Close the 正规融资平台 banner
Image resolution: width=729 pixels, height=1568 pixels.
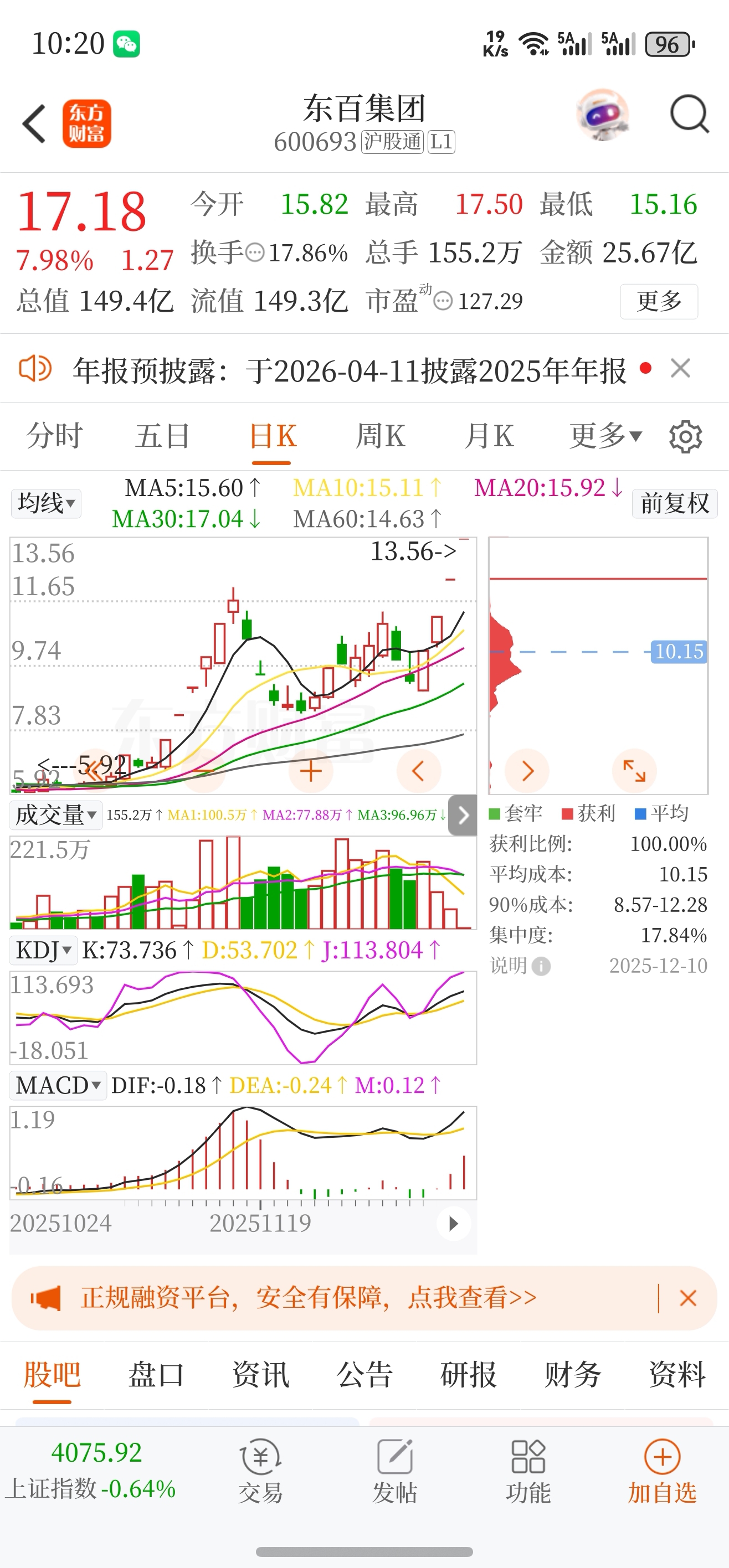pyautogui.click(x=687, y=1298)
